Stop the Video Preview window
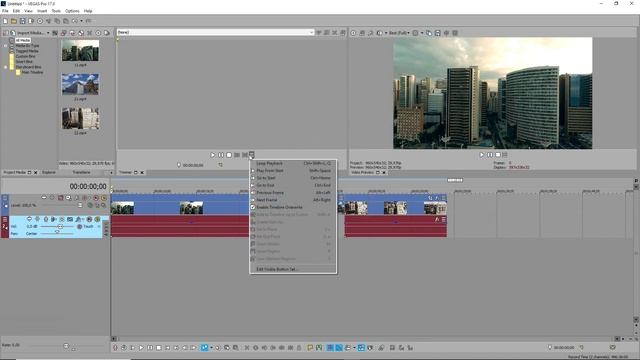640x360 pixels. click(x=498, y=155)
